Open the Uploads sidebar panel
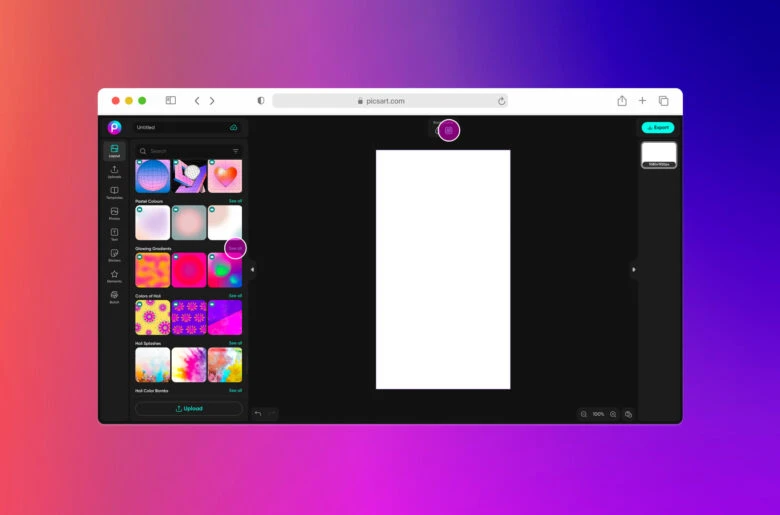 (114, 171)
